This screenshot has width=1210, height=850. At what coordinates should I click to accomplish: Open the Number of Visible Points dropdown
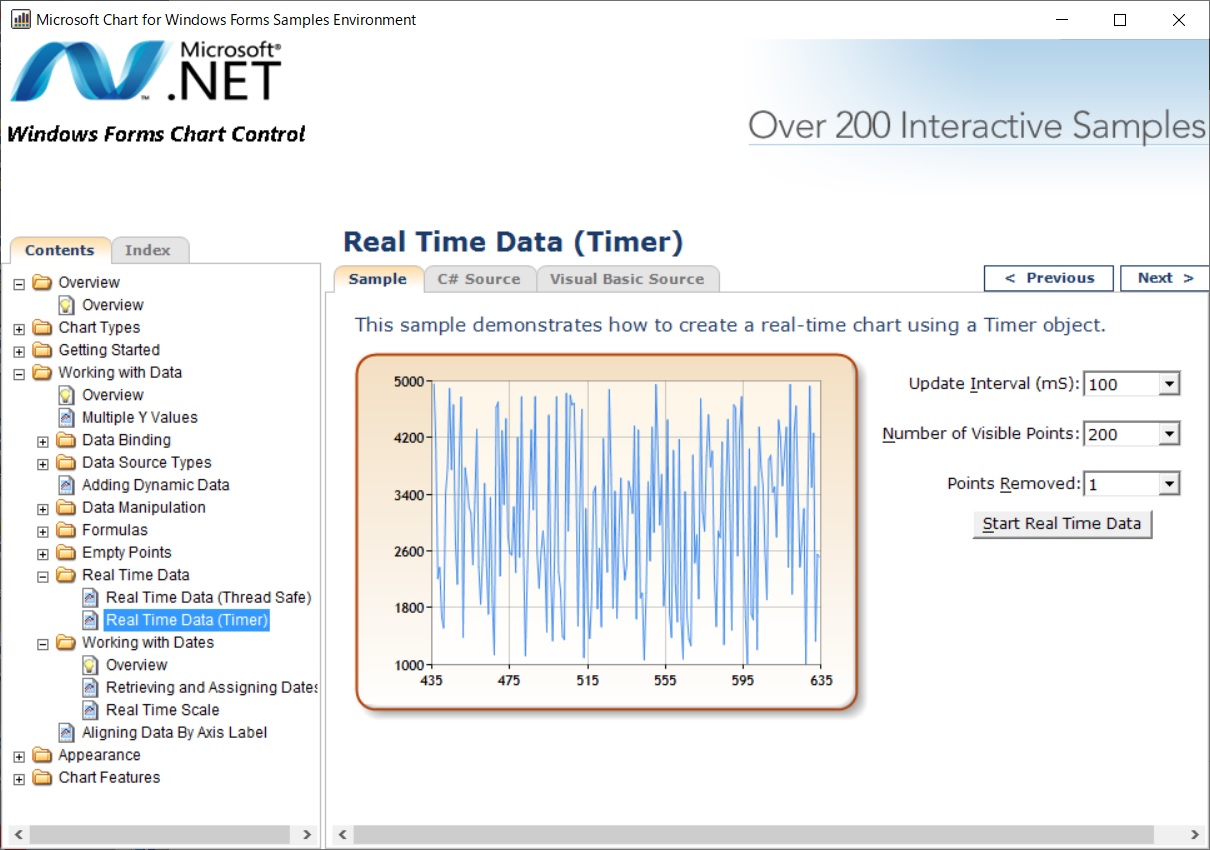(1168, 434)
